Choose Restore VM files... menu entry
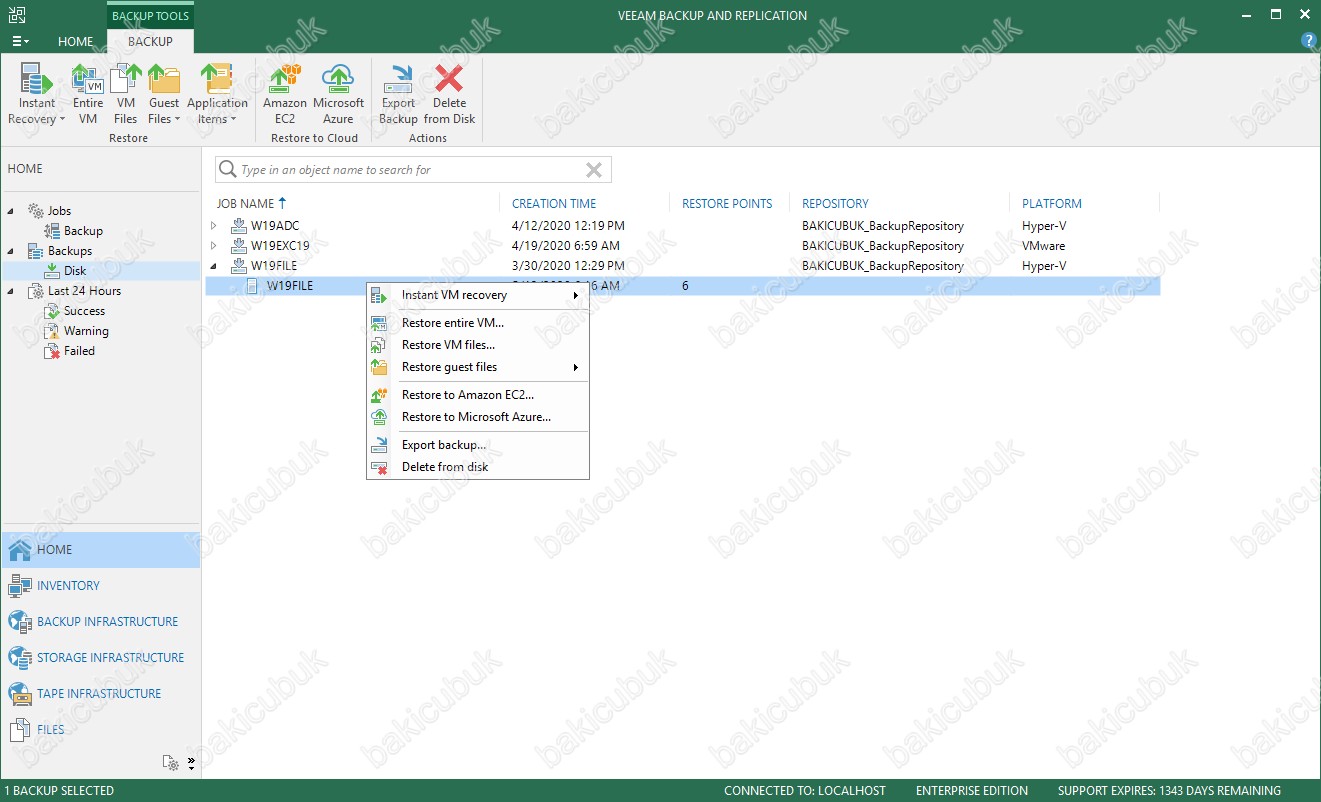Image resolution: width=1321 pixels, height=802 pixels. tap(478, 345)
